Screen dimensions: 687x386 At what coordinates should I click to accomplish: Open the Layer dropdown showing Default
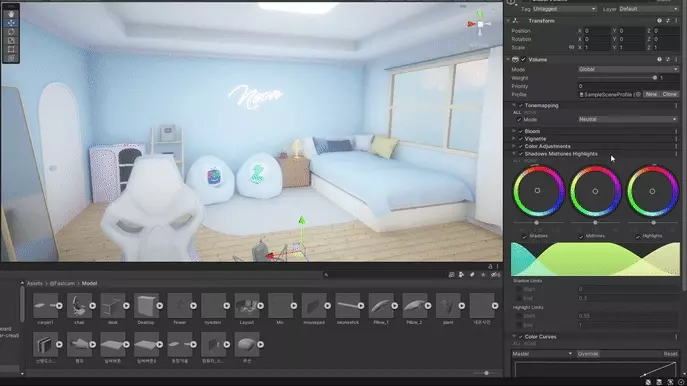coord(648,9)
